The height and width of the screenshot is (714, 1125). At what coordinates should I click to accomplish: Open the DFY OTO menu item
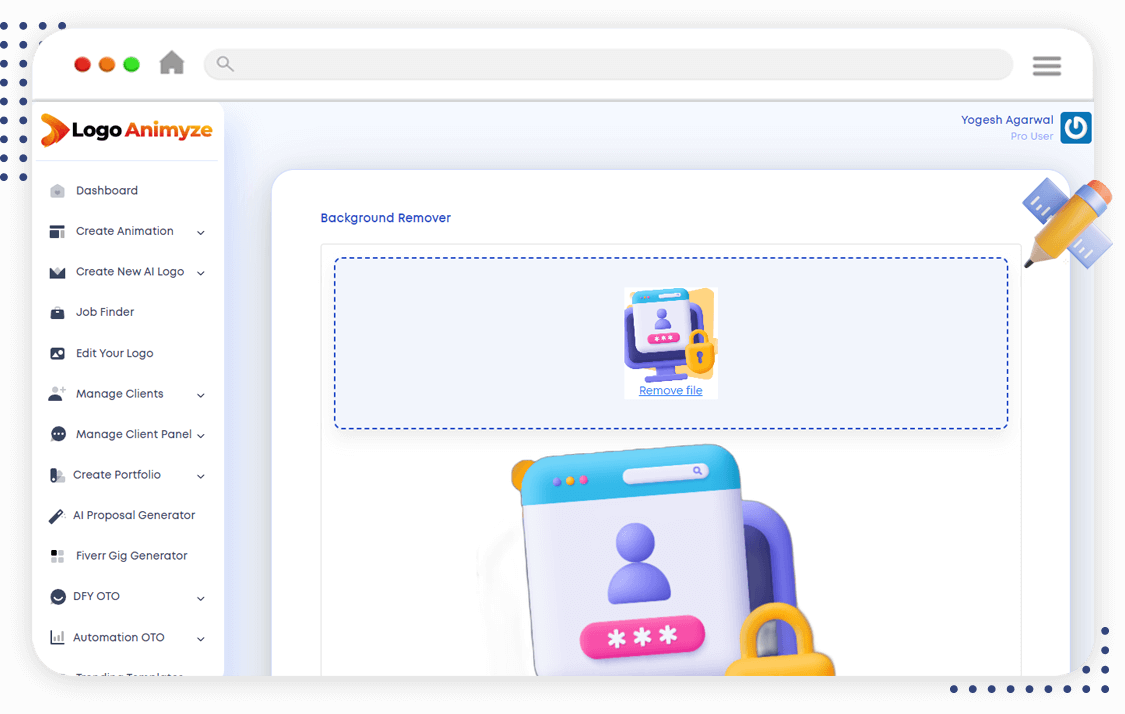(96, 596)
